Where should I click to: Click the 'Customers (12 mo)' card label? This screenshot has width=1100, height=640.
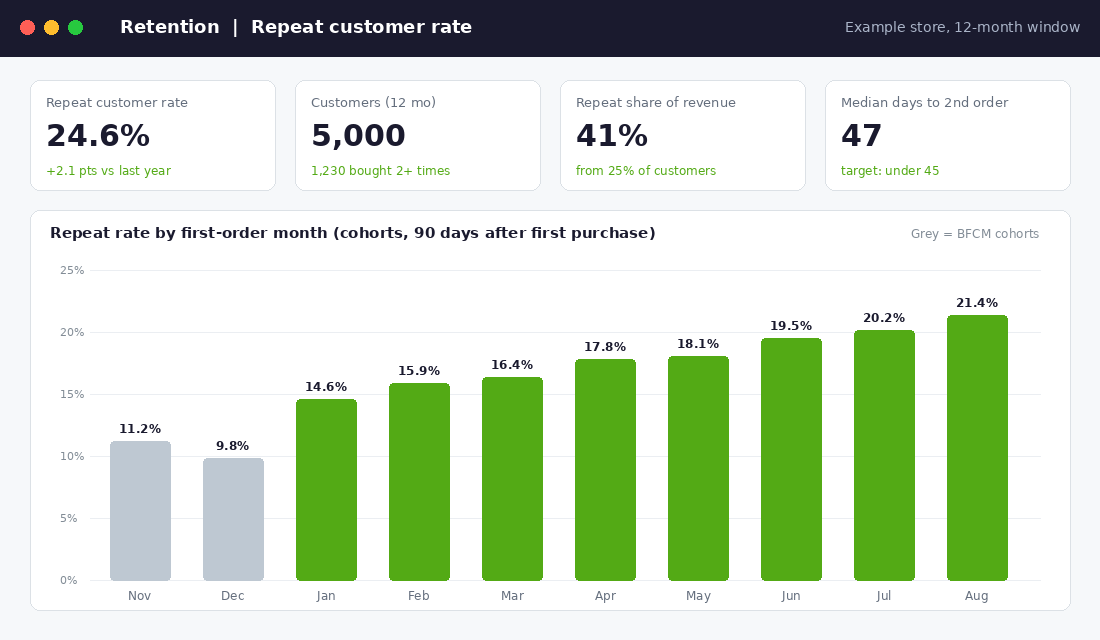[373, 102]
